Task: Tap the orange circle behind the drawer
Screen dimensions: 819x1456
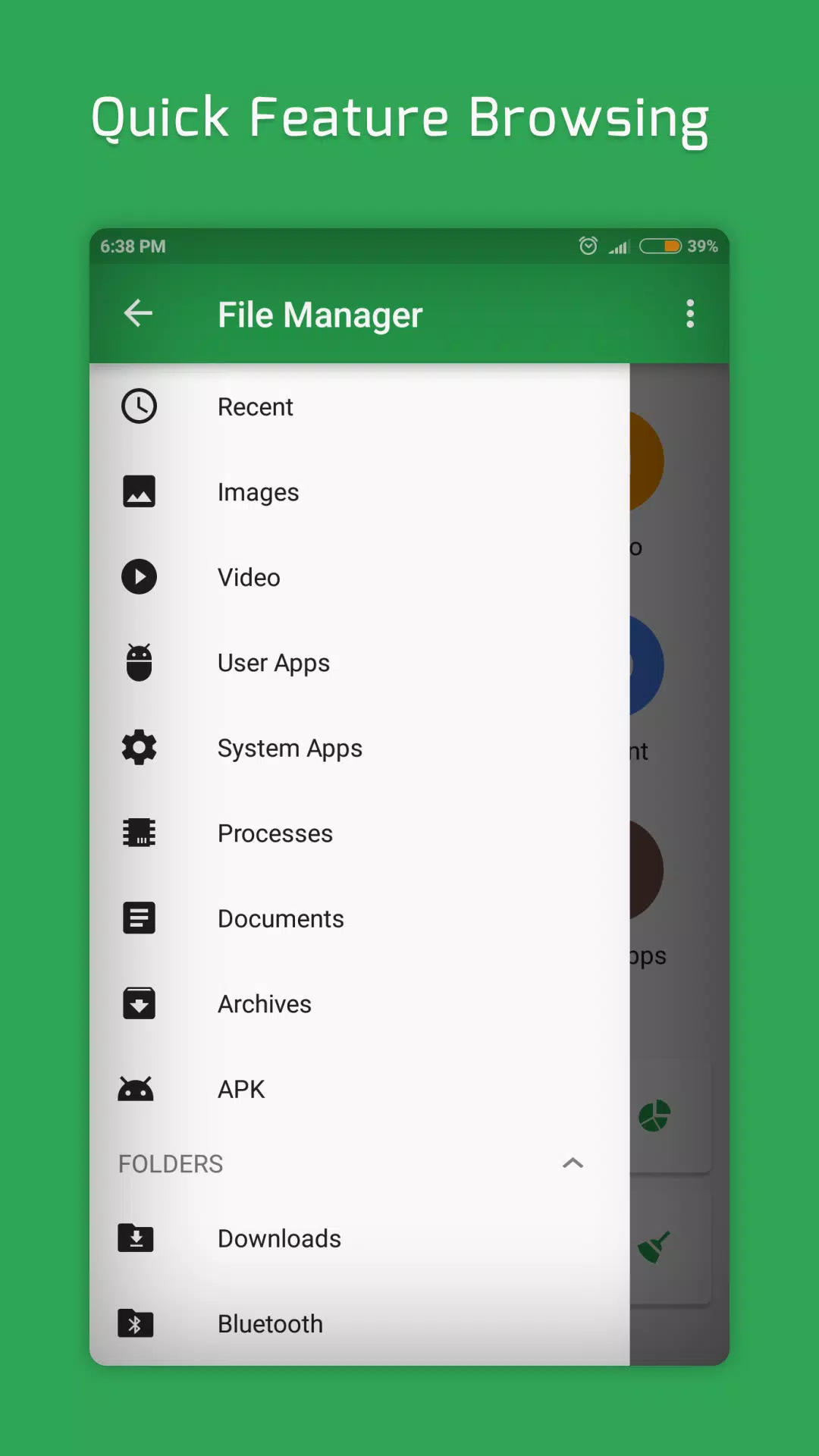Action: pos(647,461)
